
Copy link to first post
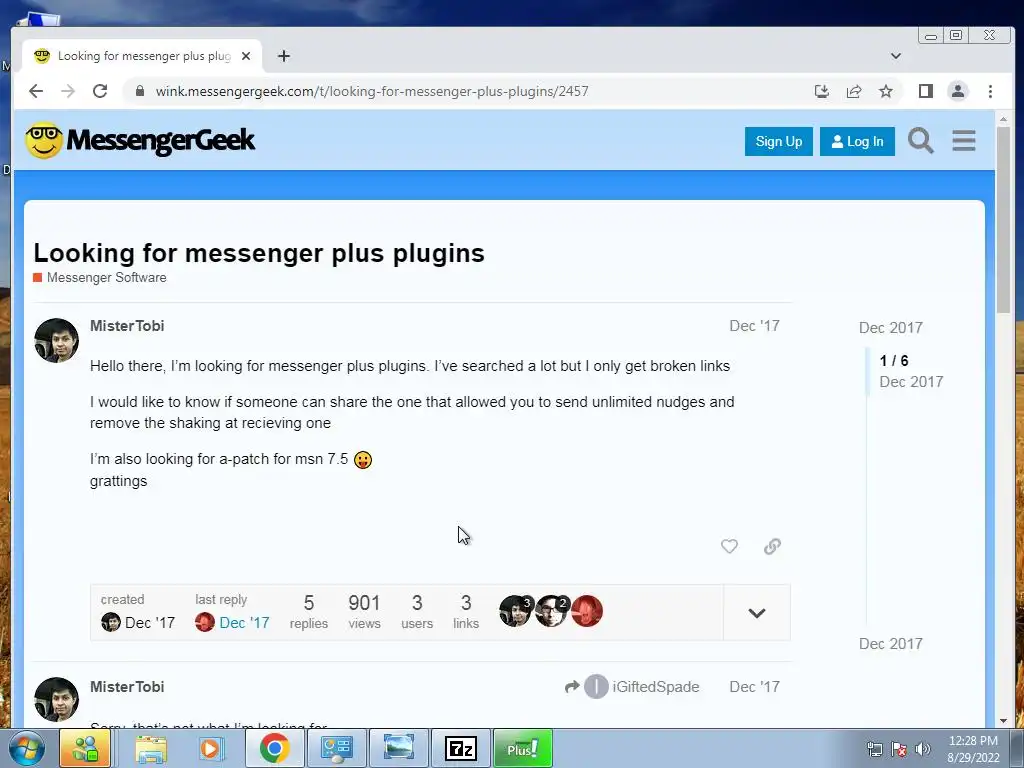pos(773,546)
